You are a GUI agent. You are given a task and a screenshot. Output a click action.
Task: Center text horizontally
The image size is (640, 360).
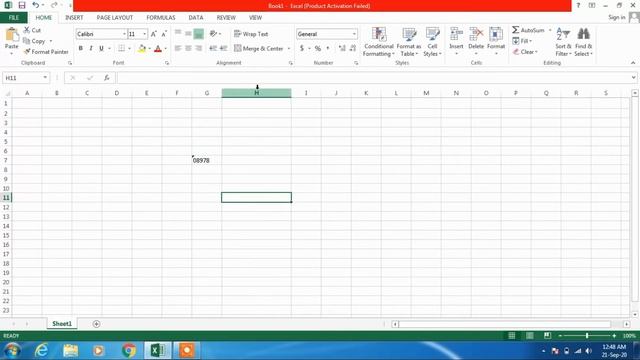pyautogui.click(x=188, y=48)
